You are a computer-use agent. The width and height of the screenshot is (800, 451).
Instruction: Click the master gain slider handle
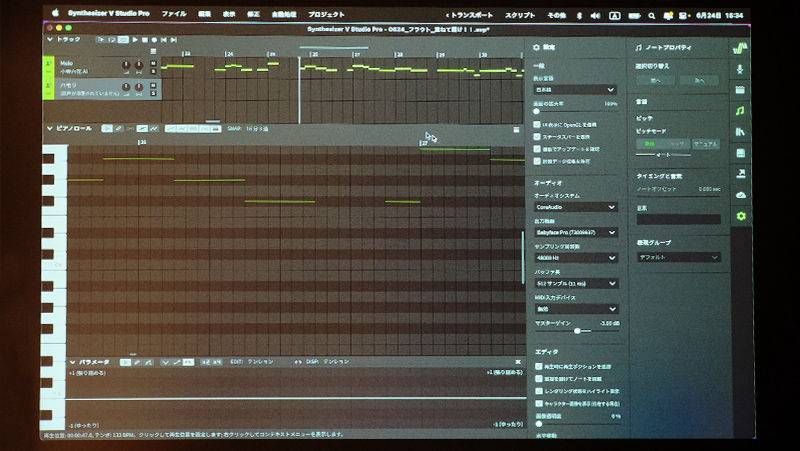576,330
